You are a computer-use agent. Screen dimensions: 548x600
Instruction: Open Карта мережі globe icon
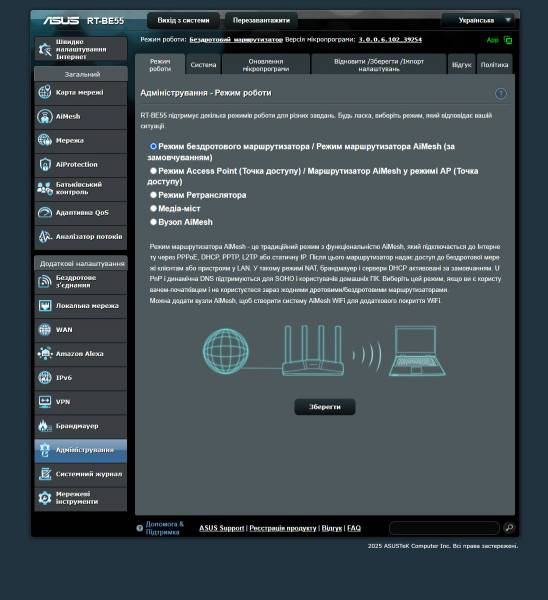pyautogui.click(x=45, y=92)
